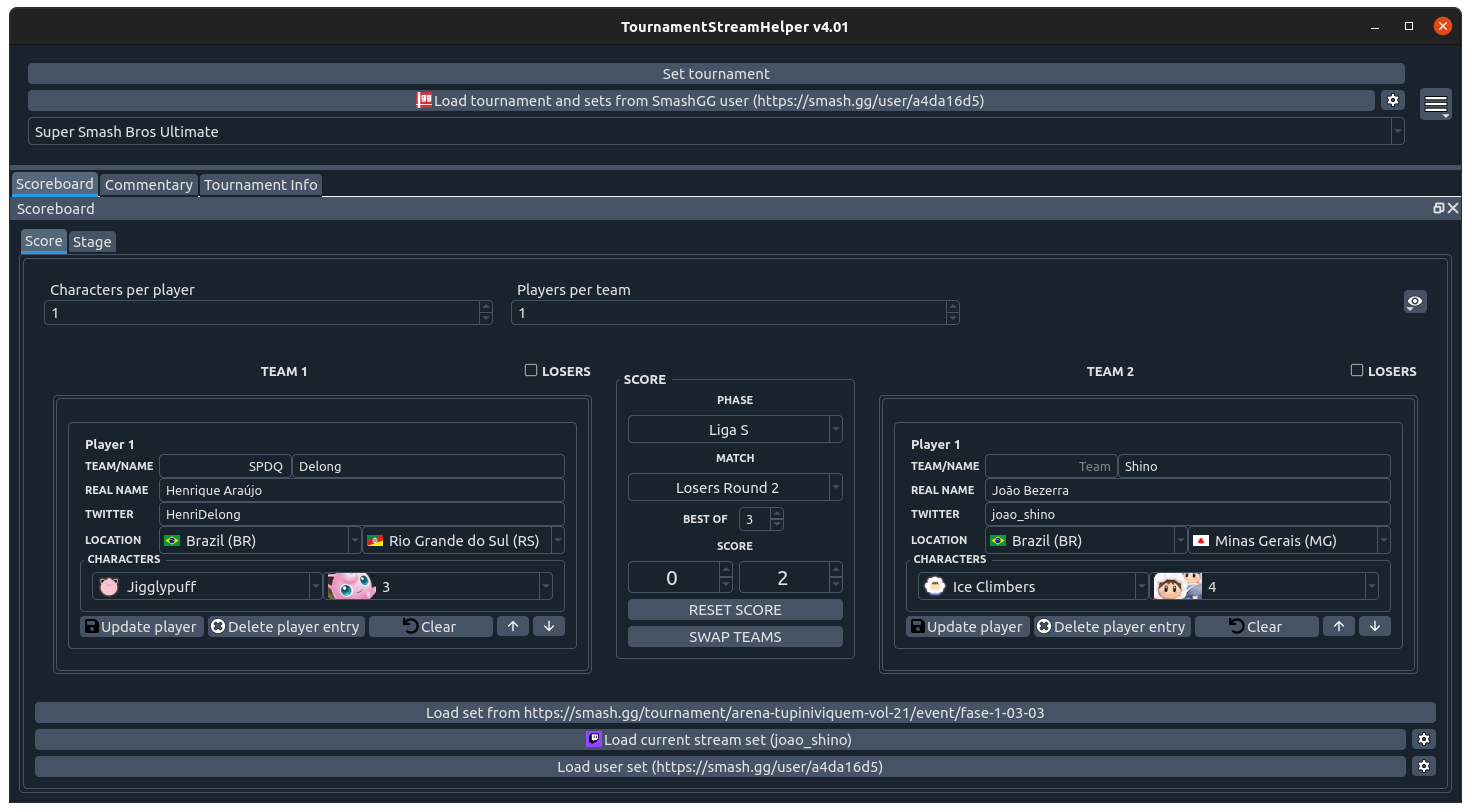Load current stream set (joao_shino)
The image size is (1471, 812).
pyautogui.click(x=720, y=739)
